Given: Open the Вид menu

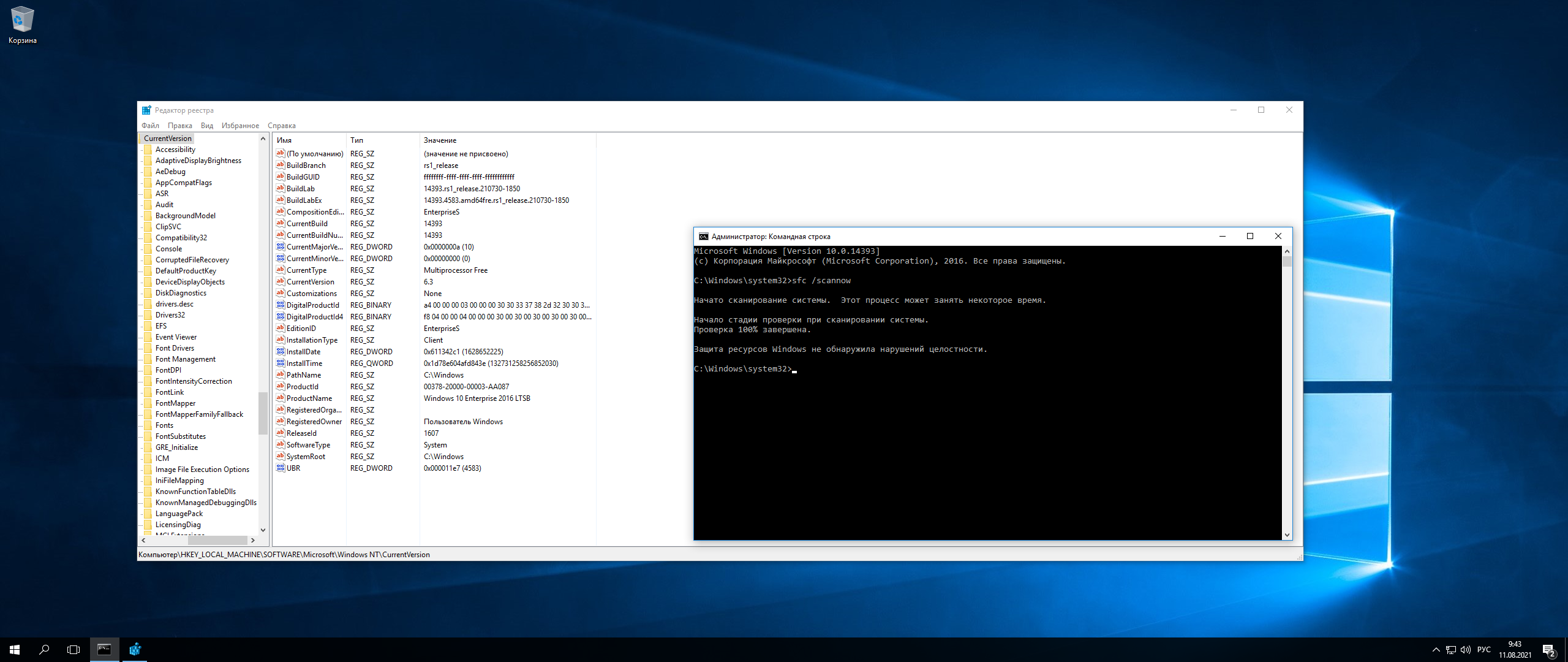Looking at the screenshot, I should [x=207, y=126].
